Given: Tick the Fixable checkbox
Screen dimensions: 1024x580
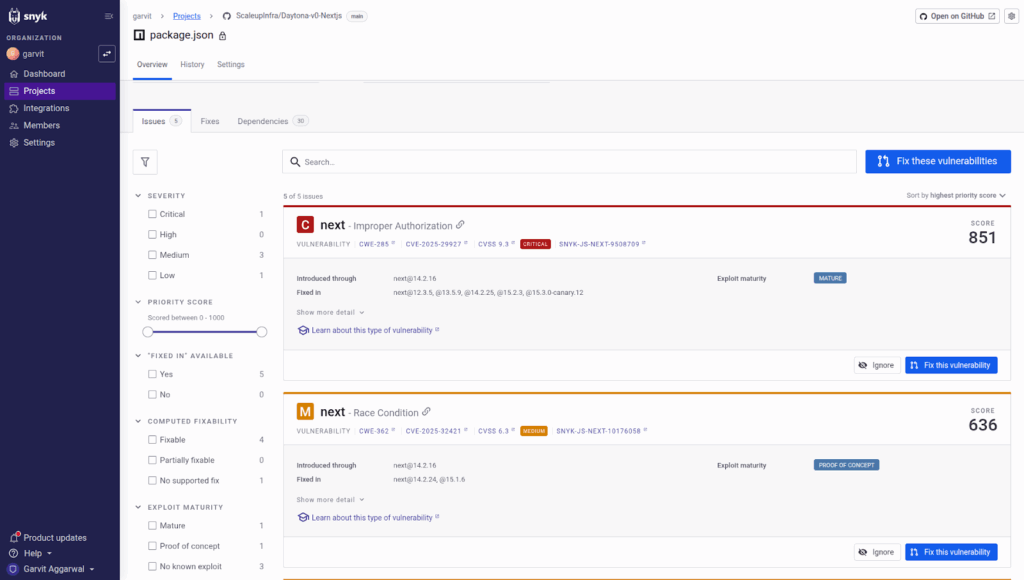Looking at the screenshot, I should pyautogui.click(x=152, y=440).
